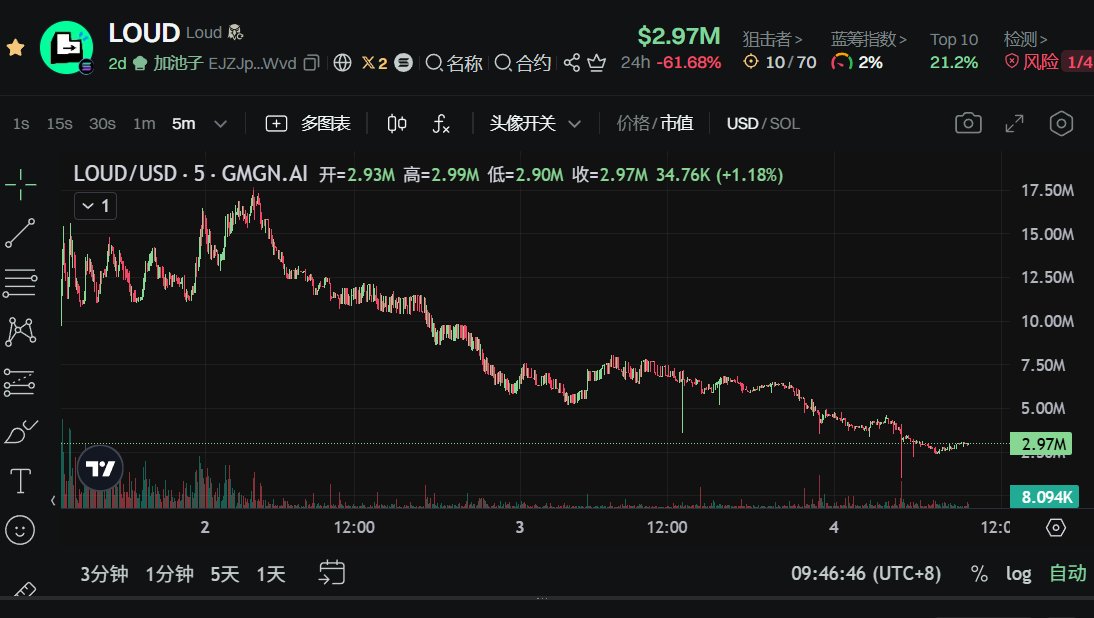The height and width of the screenshot is (618, 1094).
Task: Click the share icon
Action: tap(571, 63)
